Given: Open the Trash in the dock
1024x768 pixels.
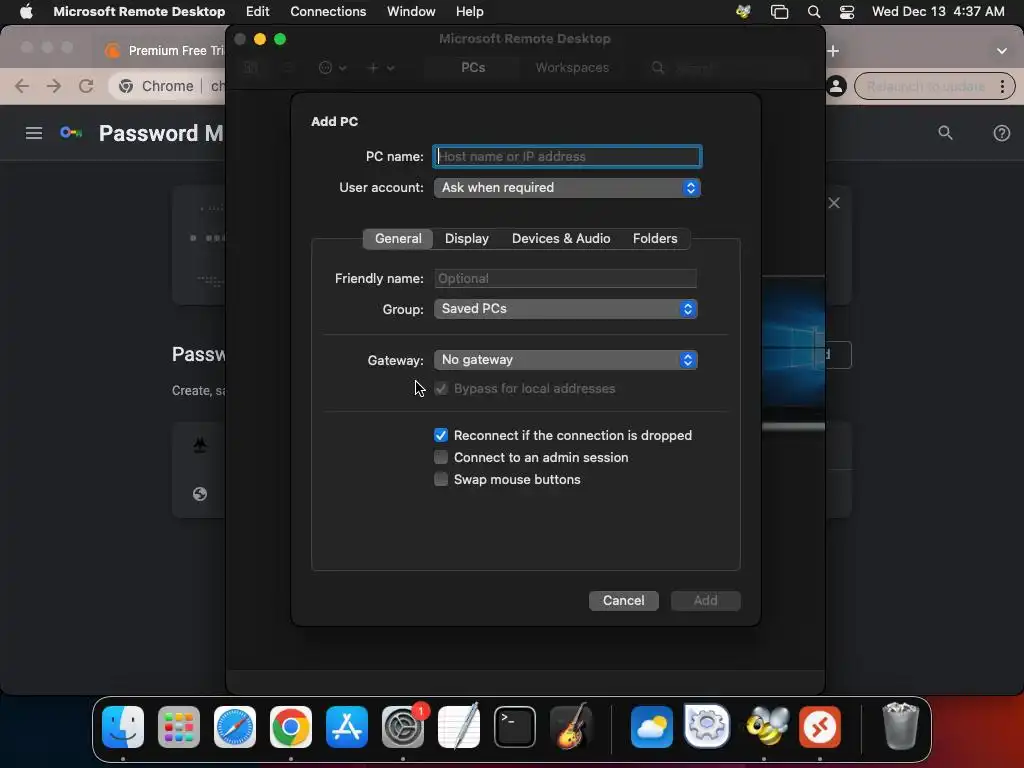Looking at the screenshot, I should (x=901, y=727).
